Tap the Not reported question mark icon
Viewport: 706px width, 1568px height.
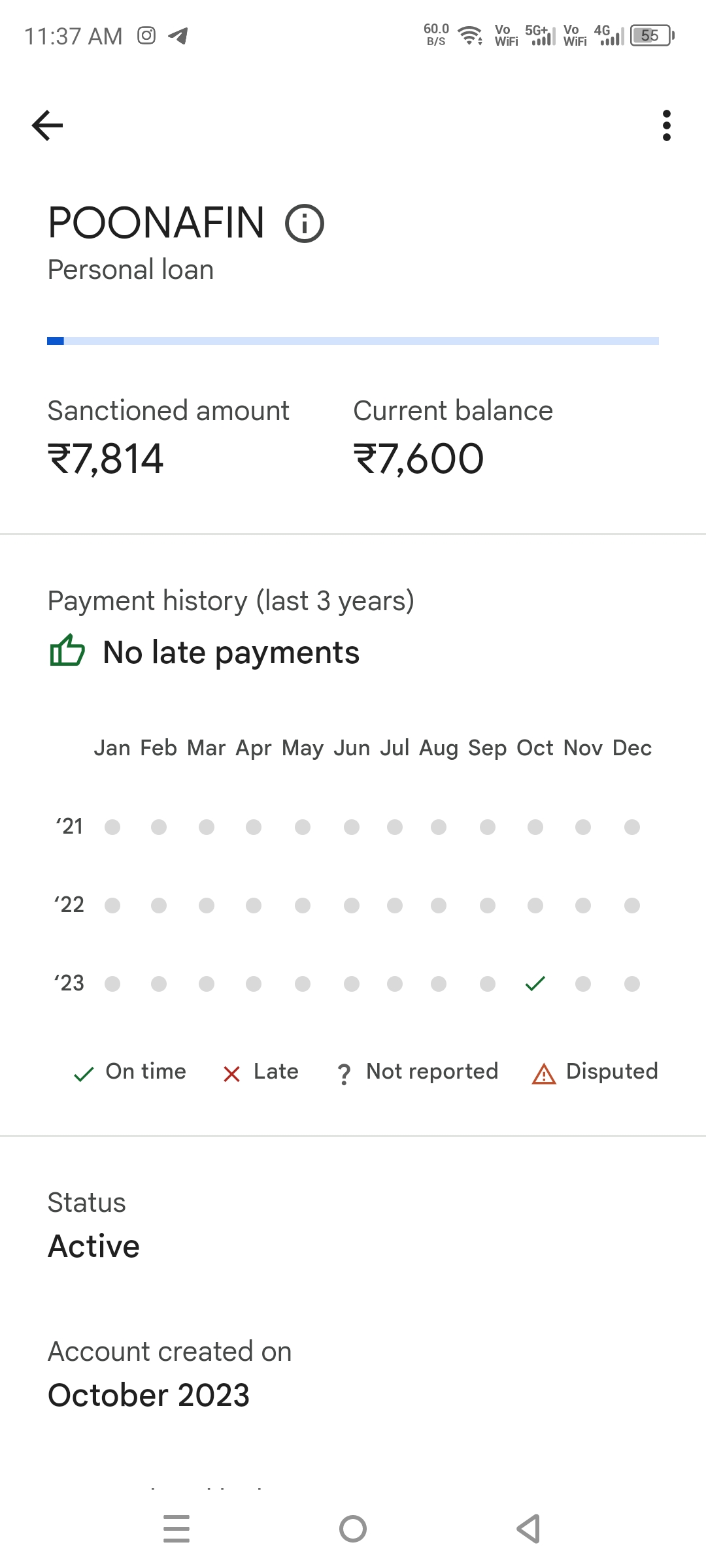point(344,1074)
